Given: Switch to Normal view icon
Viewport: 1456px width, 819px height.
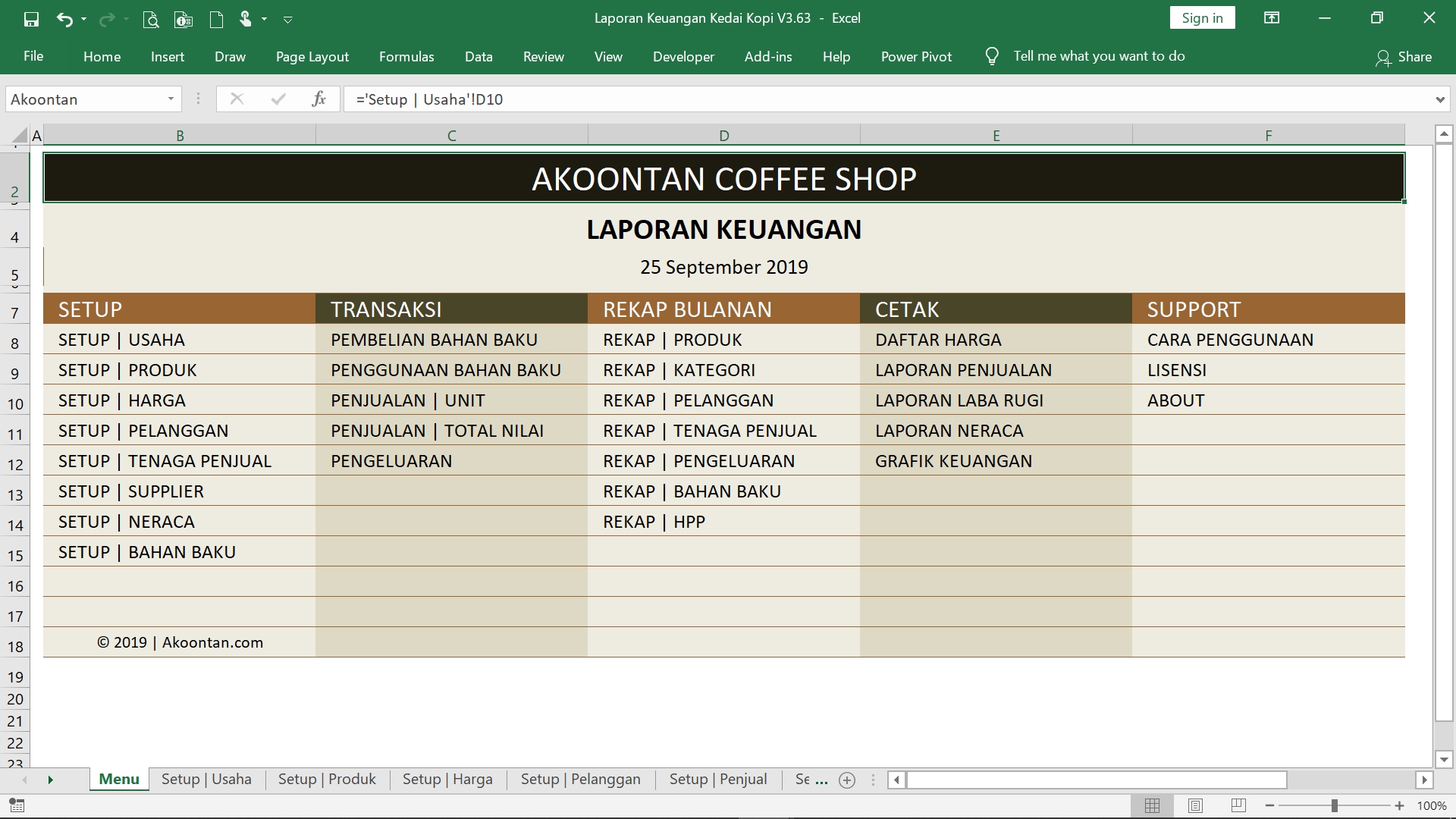Looking at the screenshot, I should [1152, 805].
